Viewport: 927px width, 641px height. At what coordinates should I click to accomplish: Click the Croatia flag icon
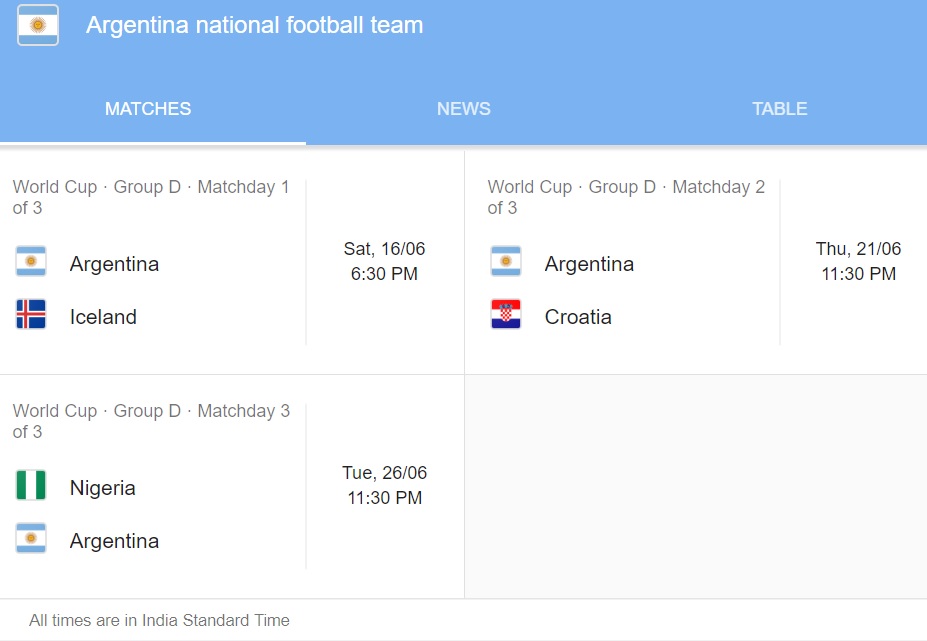coord(506,314)
